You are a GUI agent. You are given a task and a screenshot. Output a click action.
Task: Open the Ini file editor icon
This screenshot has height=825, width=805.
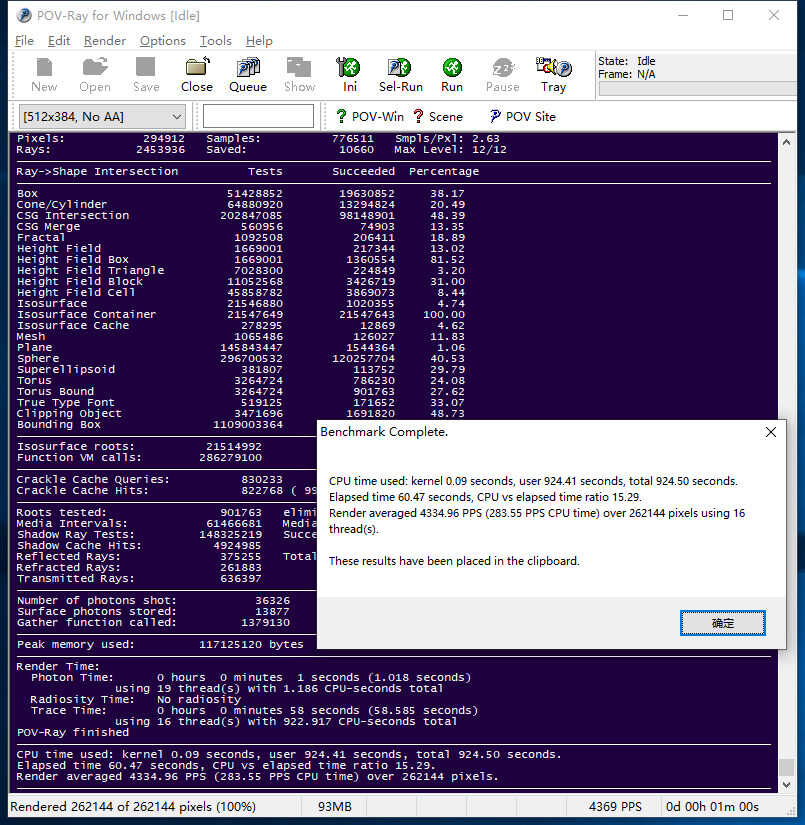[x=349, y=75]
